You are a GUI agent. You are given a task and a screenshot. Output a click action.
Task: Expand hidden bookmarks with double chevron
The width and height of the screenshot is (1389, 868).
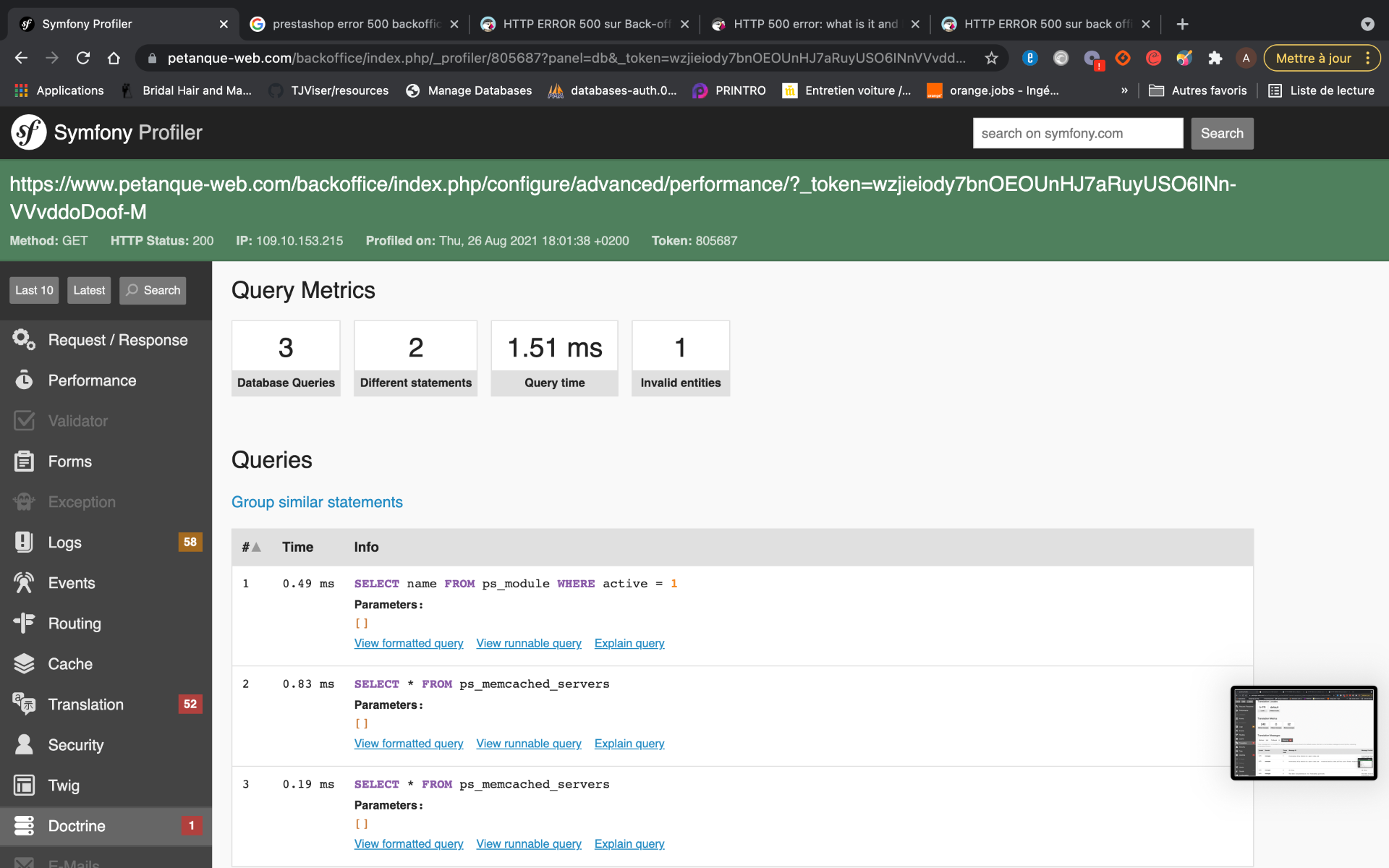(1124, 90)
